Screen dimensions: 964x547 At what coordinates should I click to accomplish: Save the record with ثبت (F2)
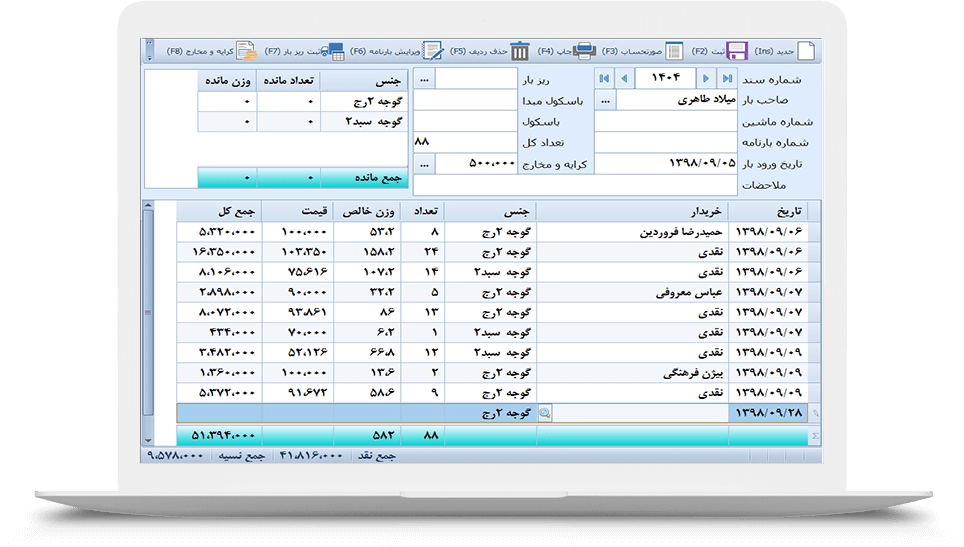pos(736,51)
